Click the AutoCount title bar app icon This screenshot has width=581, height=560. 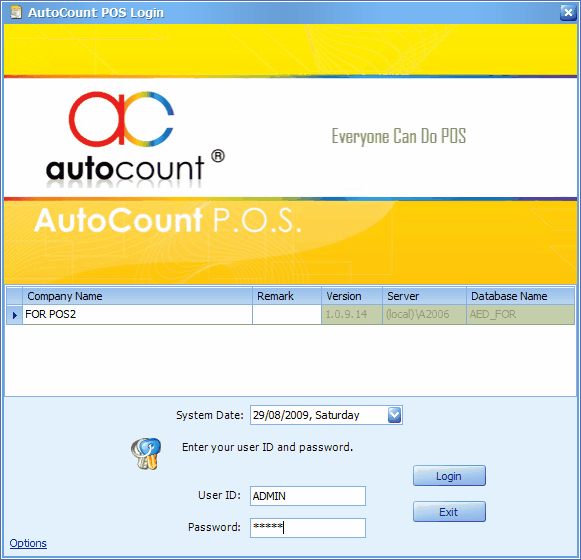click(x=16, y=12)
